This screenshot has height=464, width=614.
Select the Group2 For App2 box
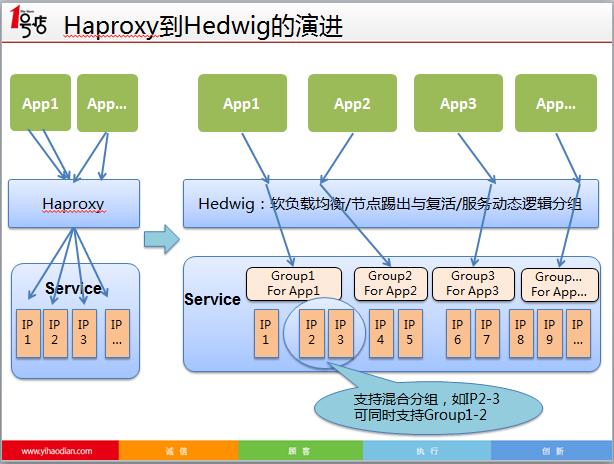(x=390, y=284)
